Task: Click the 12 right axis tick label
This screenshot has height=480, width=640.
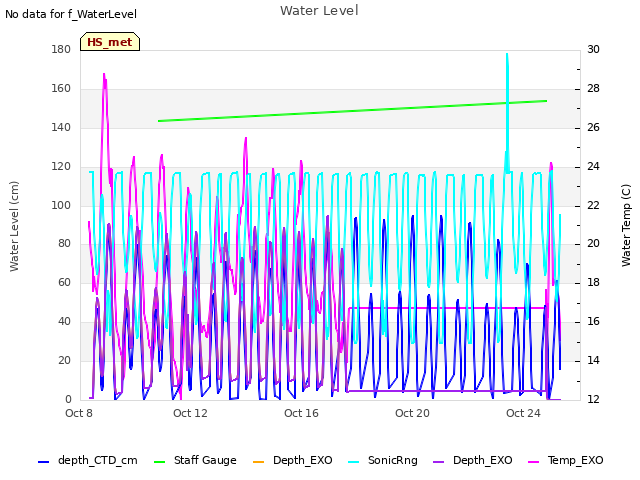Action: (x=593, y=399)
